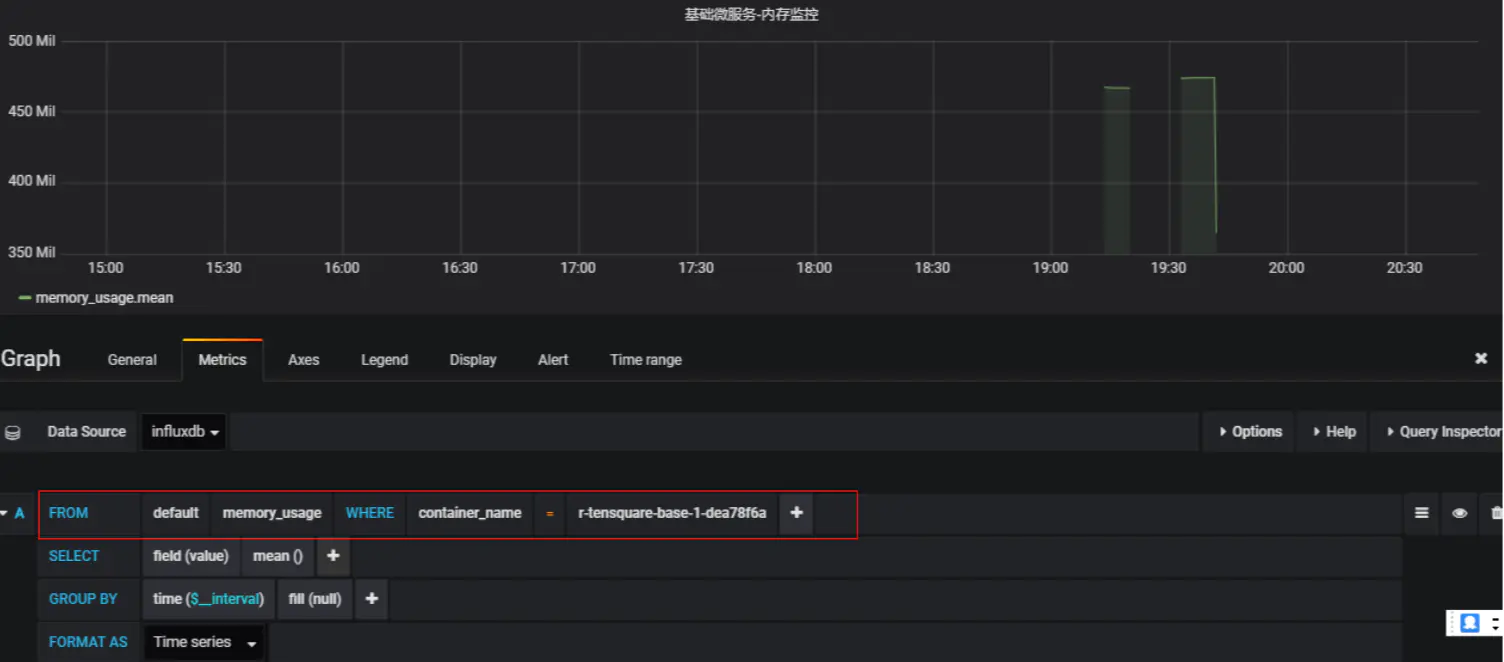The width and height of the screenshot is (1504, 662).
Task: Click the data source database icon
Action: click(13, 432)
